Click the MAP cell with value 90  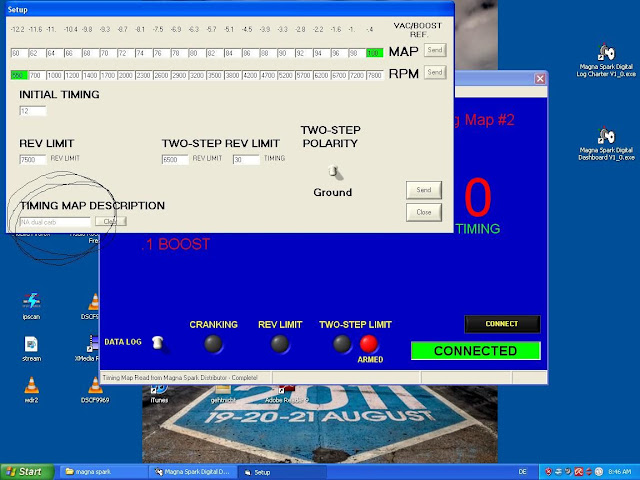tap(286, 53)
